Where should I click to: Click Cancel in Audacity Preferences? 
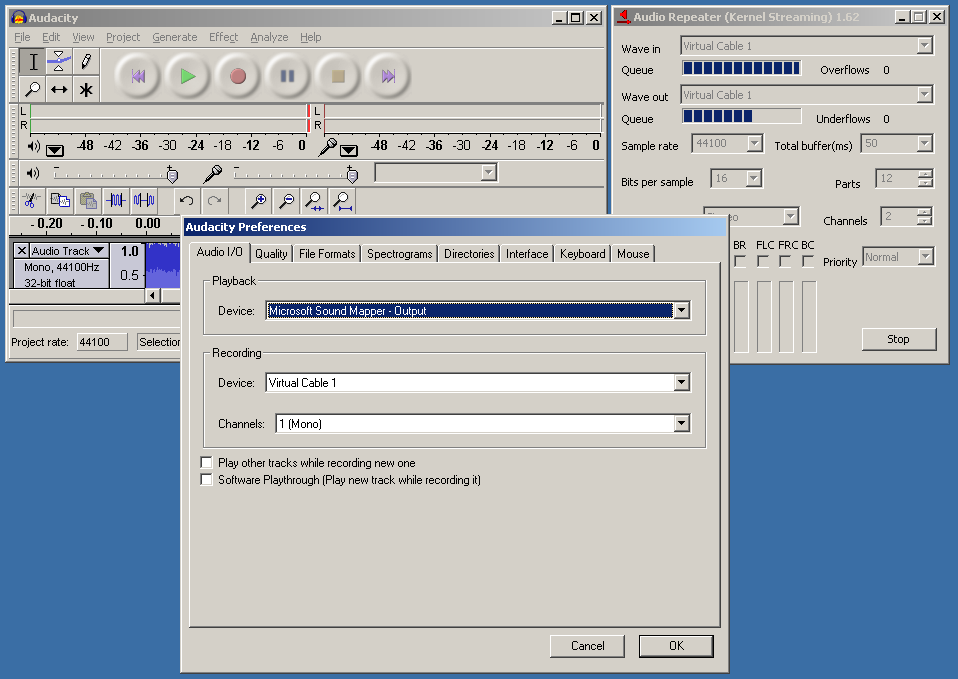(587, 646)
